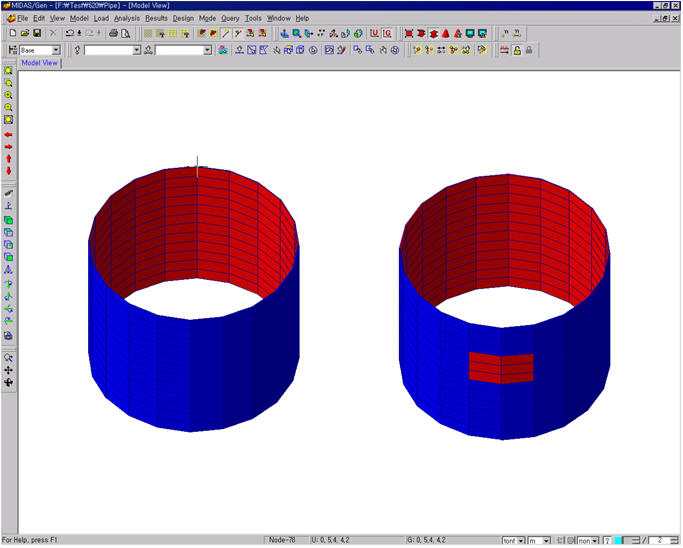683x548 pixels.
Task: Click the U (undeformed) display icon
Action: pos(374,33)
